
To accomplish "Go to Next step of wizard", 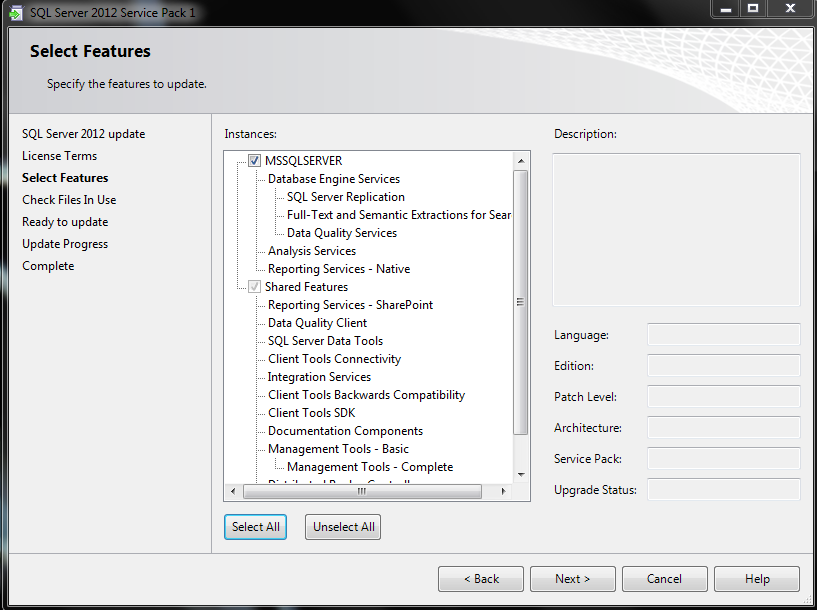I will point(572,579).
